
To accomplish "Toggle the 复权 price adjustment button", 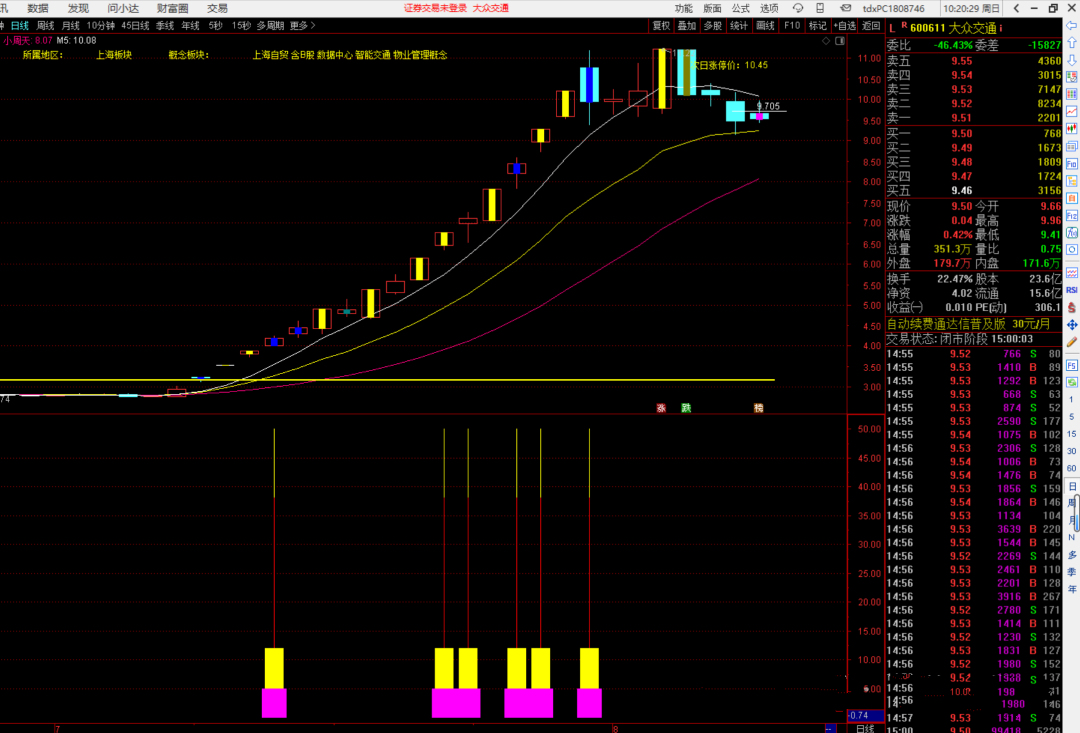I will (661, 25).
